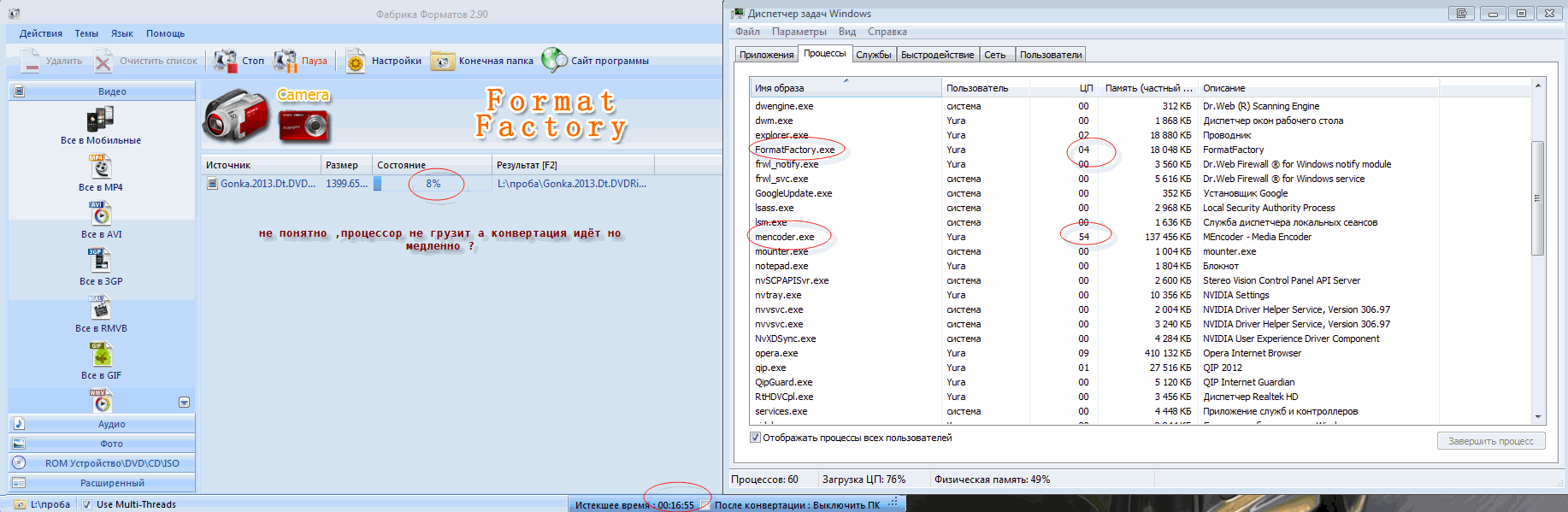This screenshot has height=512, width=1568.
Task: Choose the Все в GIF icon
Action: point(100,355)
